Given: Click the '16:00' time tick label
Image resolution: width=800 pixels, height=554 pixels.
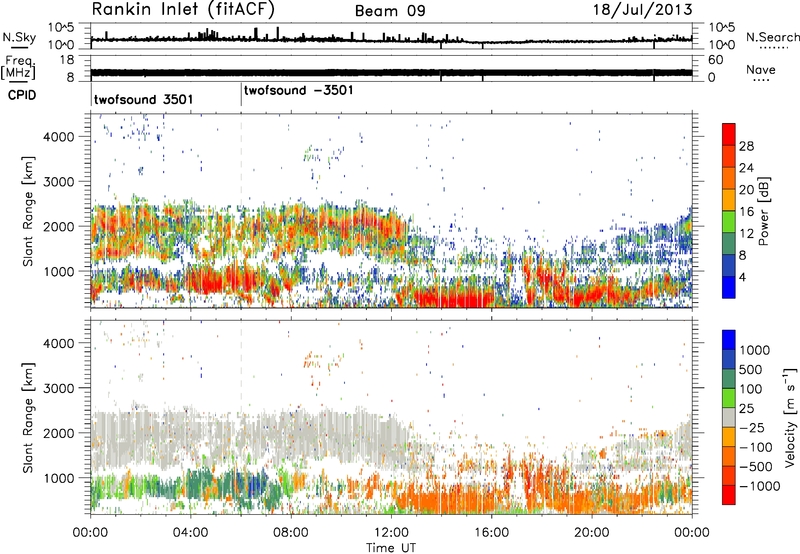Looking at the screenshot, I should click(x=491, y=533).
